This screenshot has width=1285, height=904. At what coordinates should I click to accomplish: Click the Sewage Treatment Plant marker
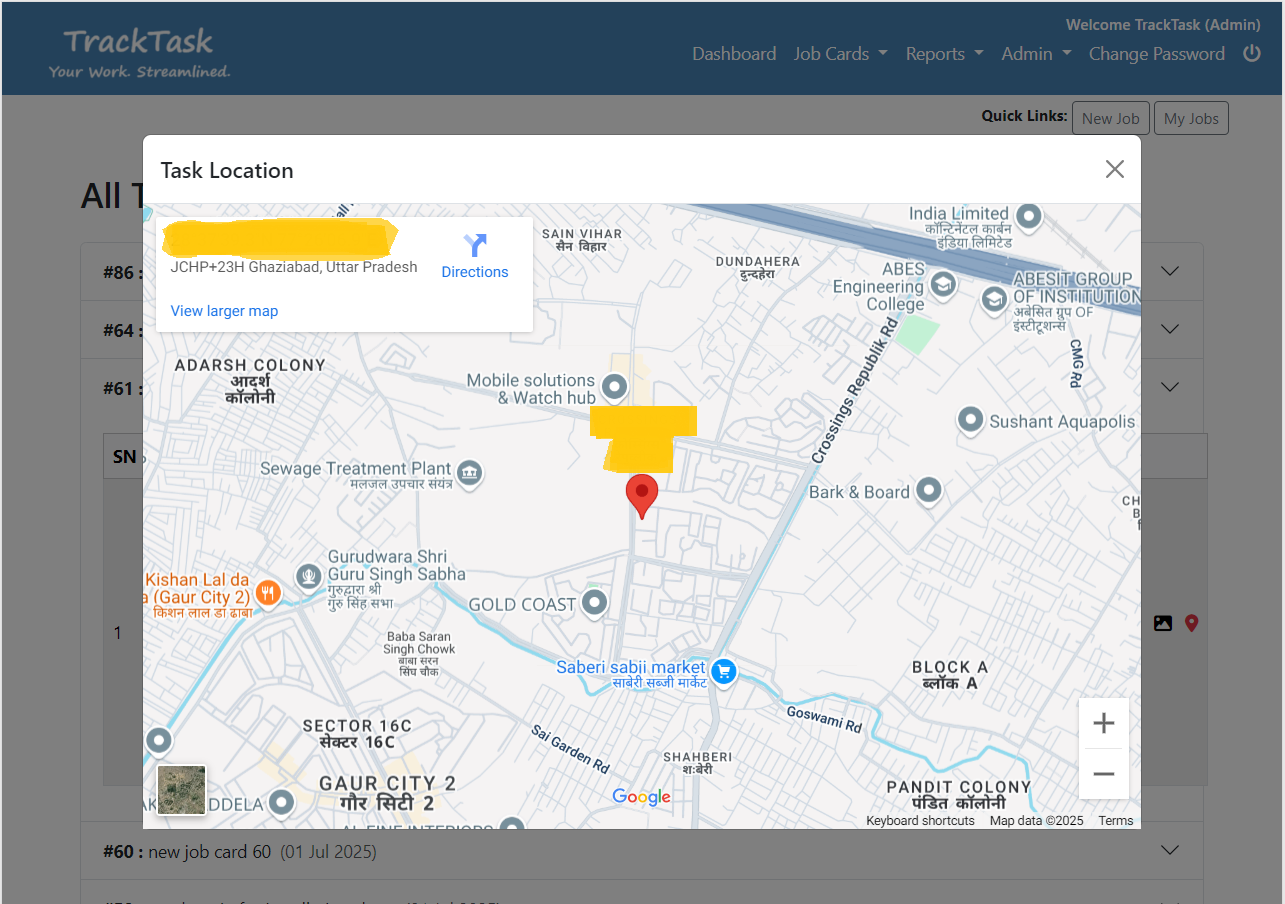pos(468,472)
